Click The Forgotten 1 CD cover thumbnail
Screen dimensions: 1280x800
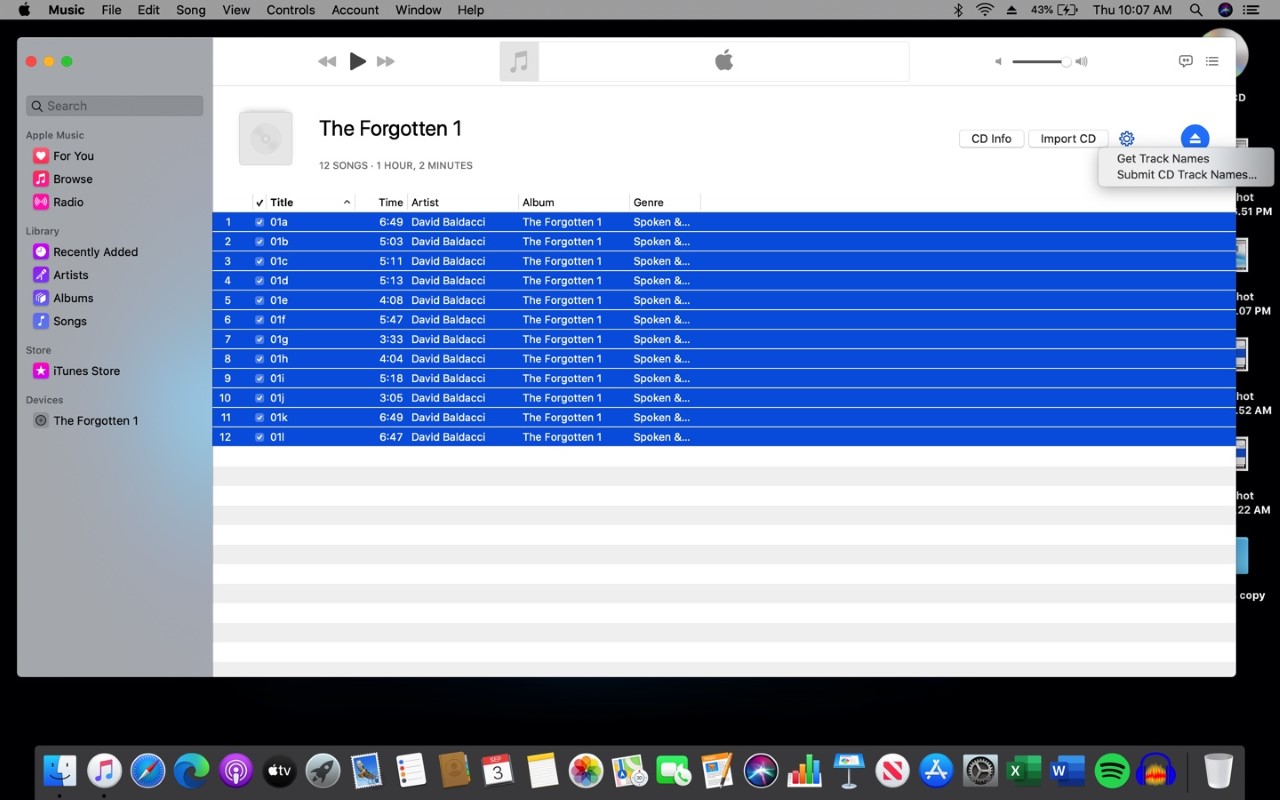click(266, 138)
